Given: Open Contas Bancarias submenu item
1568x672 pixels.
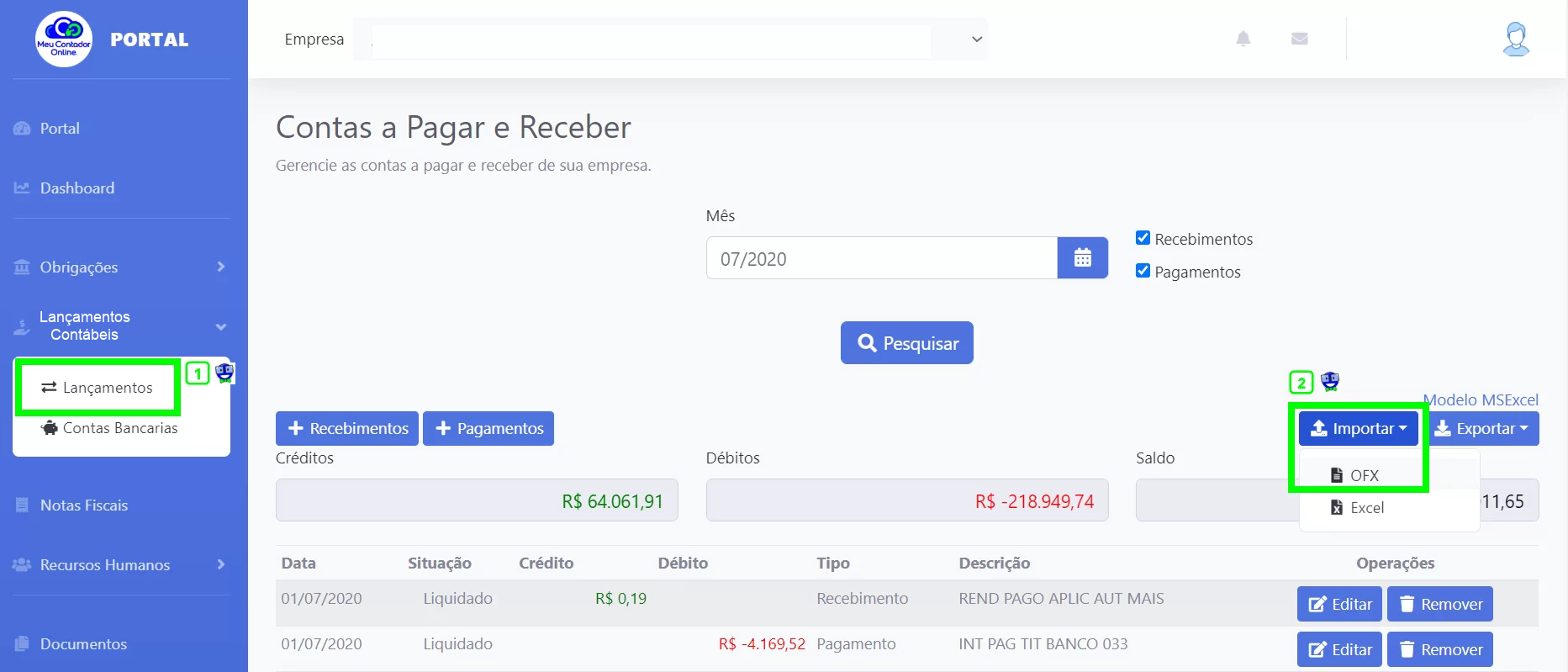Looking at the screenshot, I should 109,428.
